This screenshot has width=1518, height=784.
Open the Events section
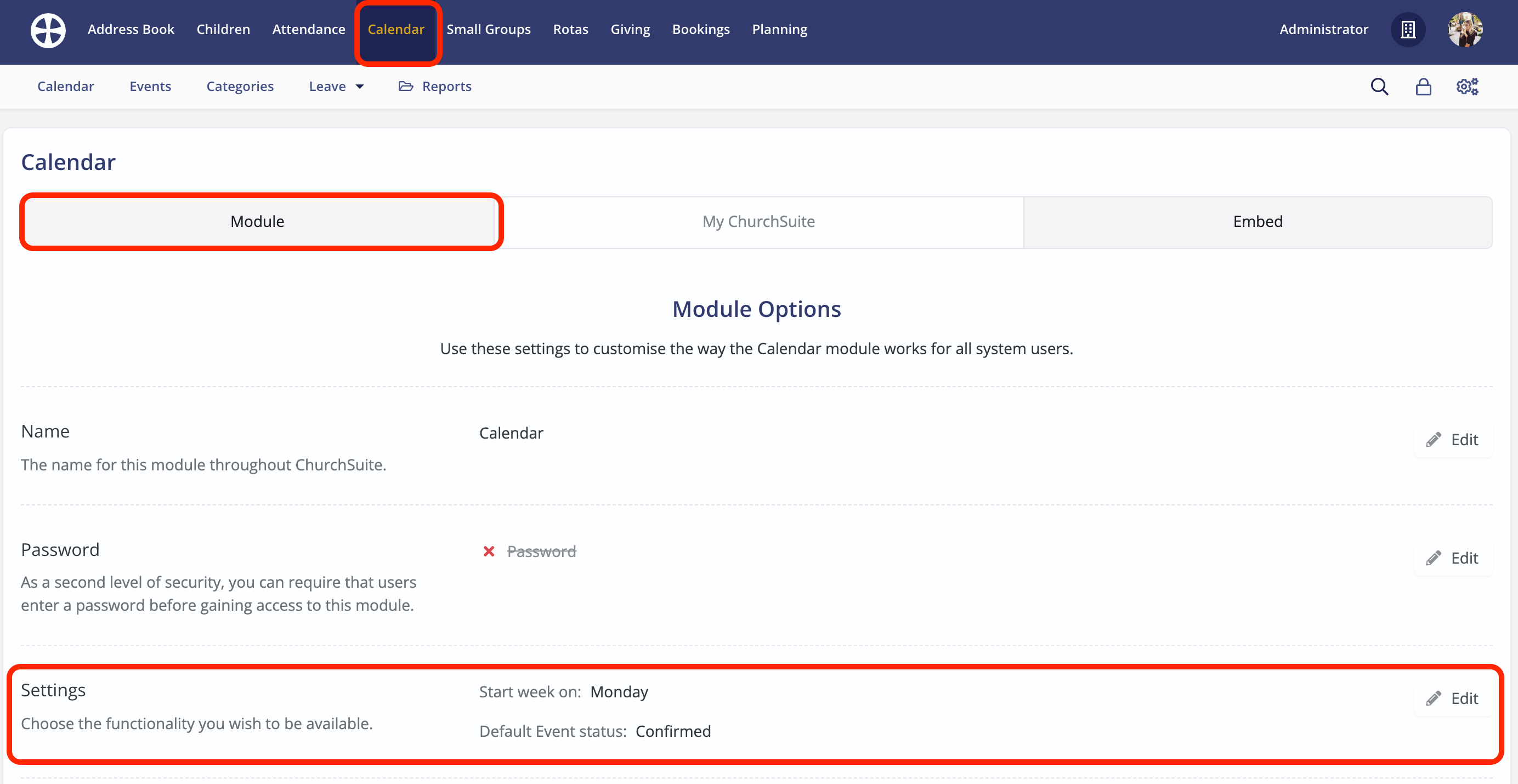pos(150,86)
